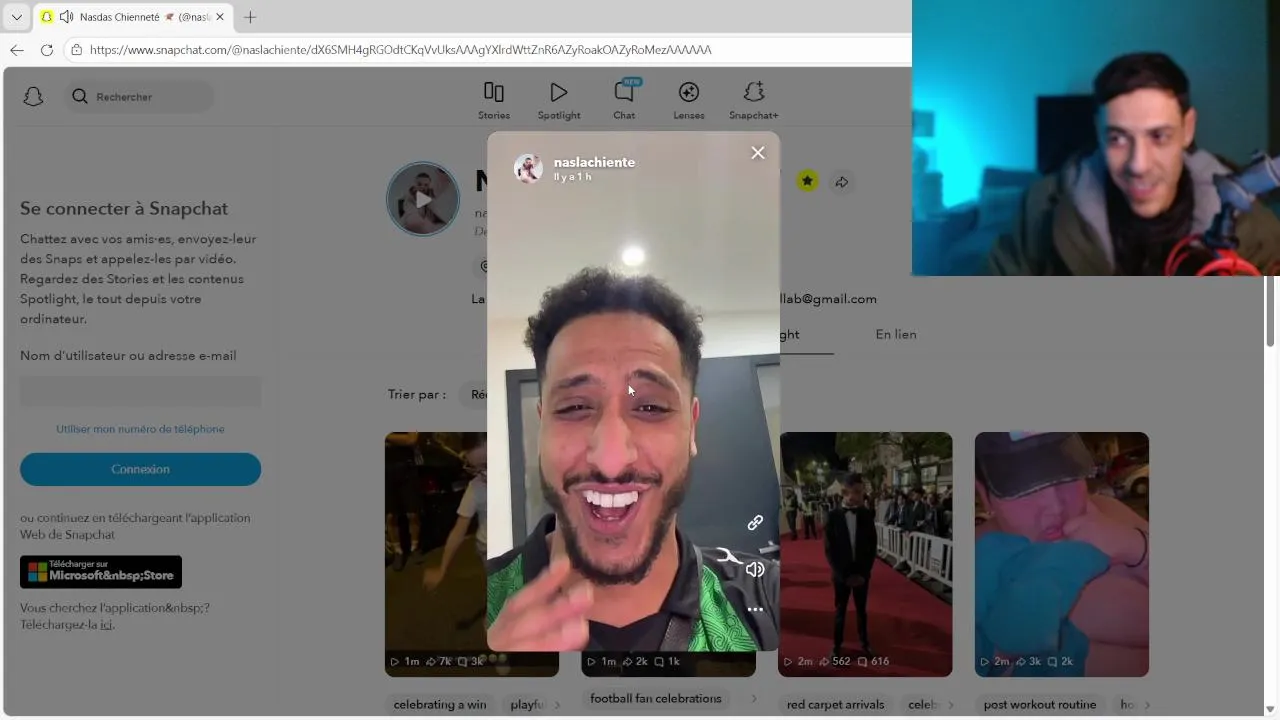1280x720 pixels.
Task: Open the tab search dropdown arrow
Action: 16,17
